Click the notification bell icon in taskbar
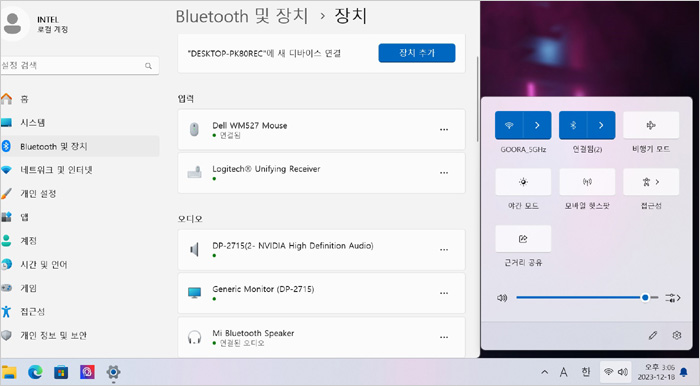 click(684, 372)
